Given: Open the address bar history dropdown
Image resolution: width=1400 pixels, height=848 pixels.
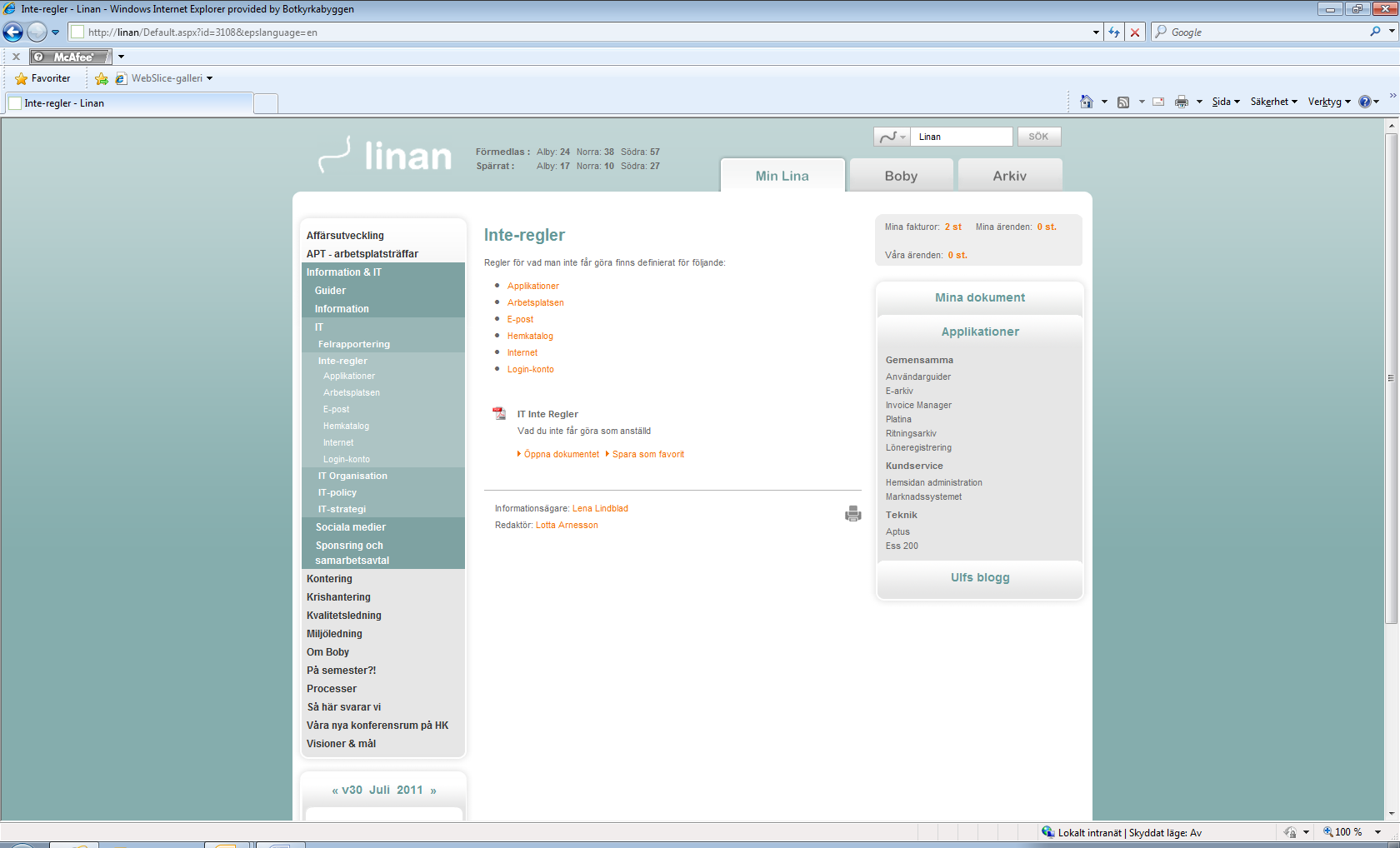Looking at the screenshot, I should click(x=1096, y=32).
